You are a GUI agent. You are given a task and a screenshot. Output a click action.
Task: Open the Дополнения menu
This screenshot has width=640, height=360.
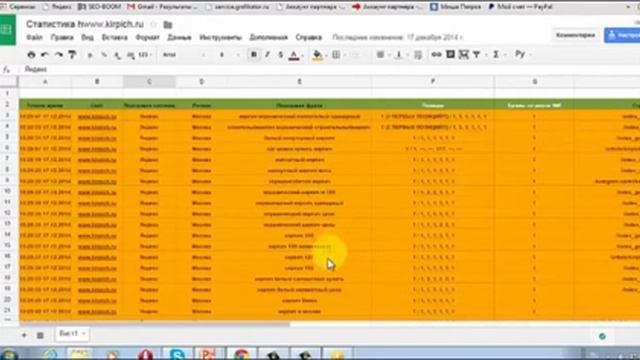click(269, 38)
